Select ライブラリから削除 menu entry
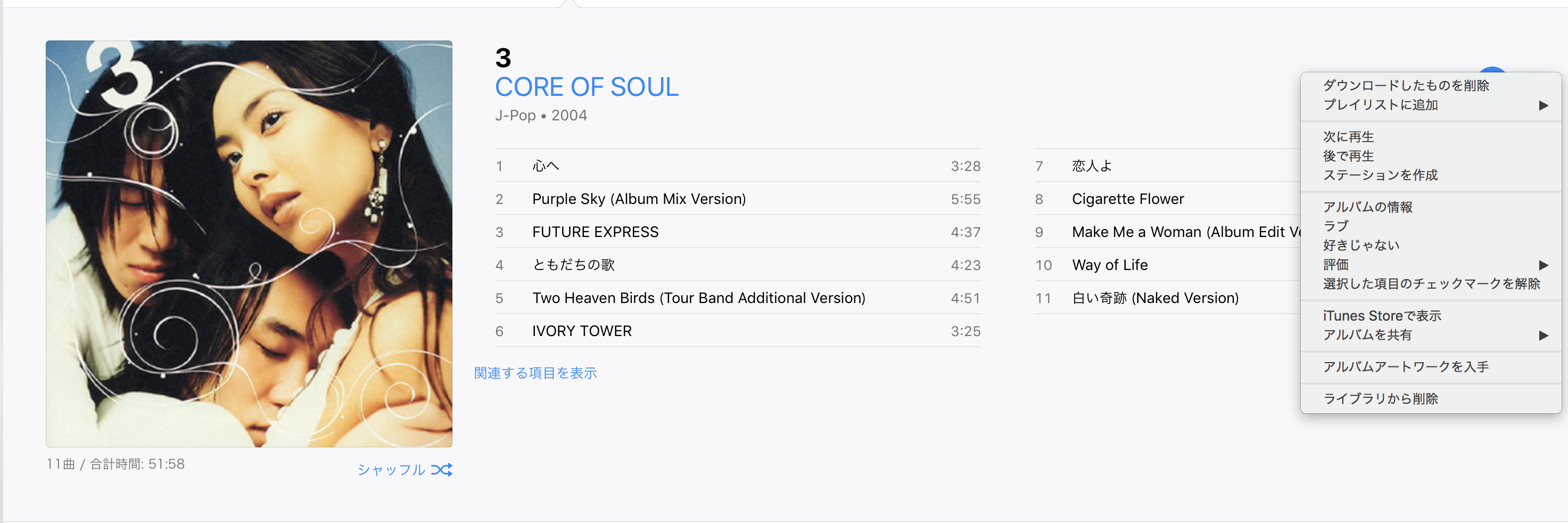This screenshot has width=1568, height=523. point(1380,399)
